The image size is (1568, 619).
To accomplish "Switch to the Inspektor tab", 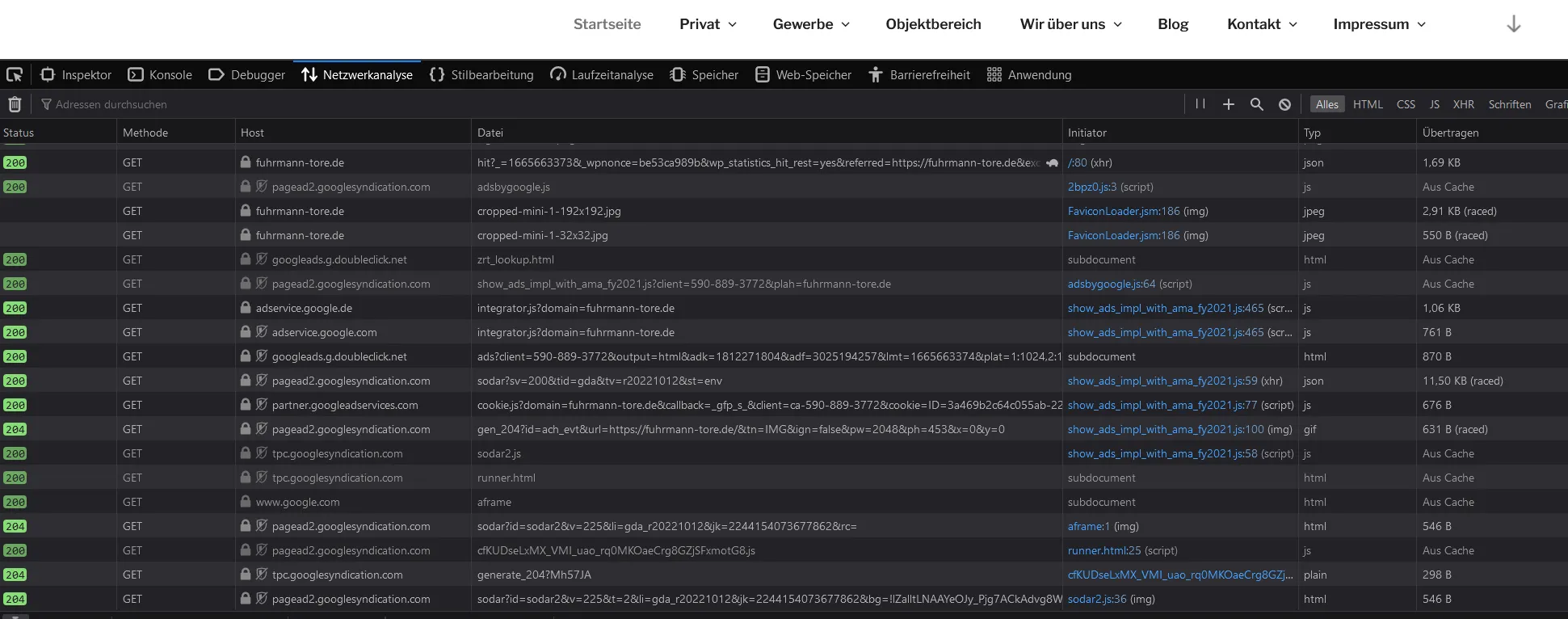I will (76, 75).
